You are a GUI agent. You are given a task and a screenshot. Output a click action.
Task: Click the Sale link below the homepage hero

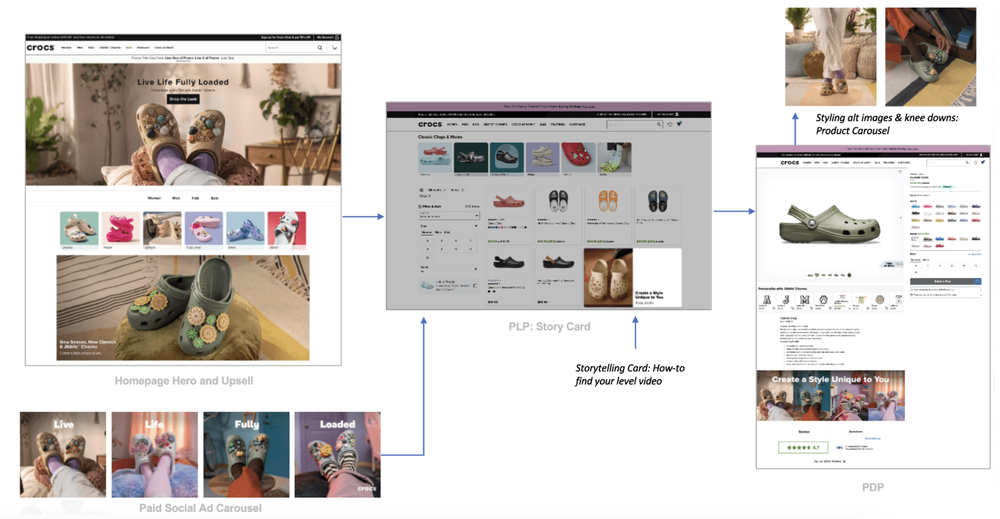tap(214, 198)
